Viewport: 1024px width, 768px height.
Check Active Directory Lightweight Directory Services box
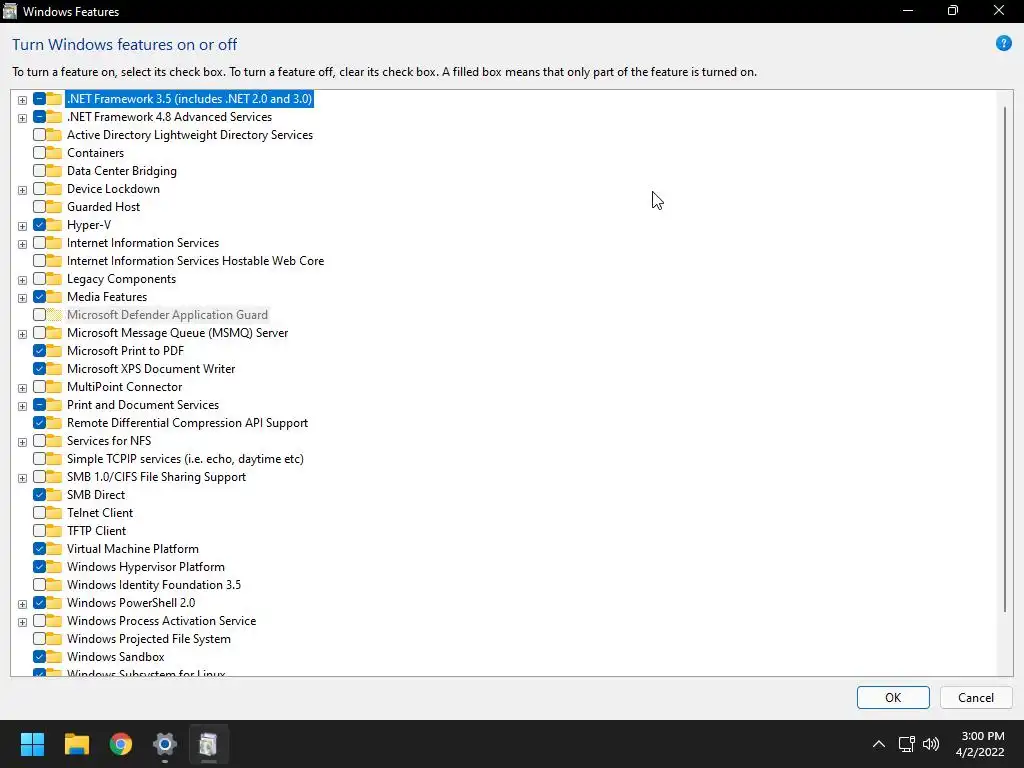pos(39,135)
